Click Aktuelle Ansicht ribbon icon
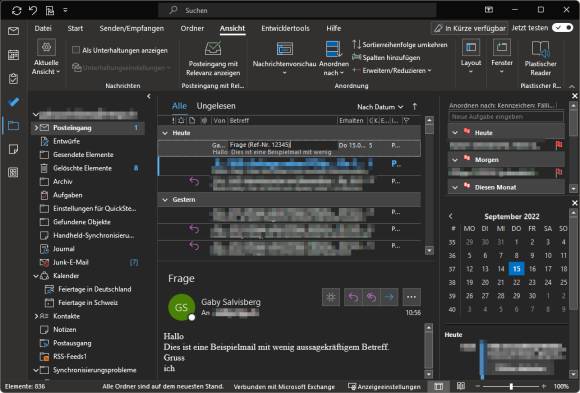This screenshot has width=580, height=393. click(46, 47)
